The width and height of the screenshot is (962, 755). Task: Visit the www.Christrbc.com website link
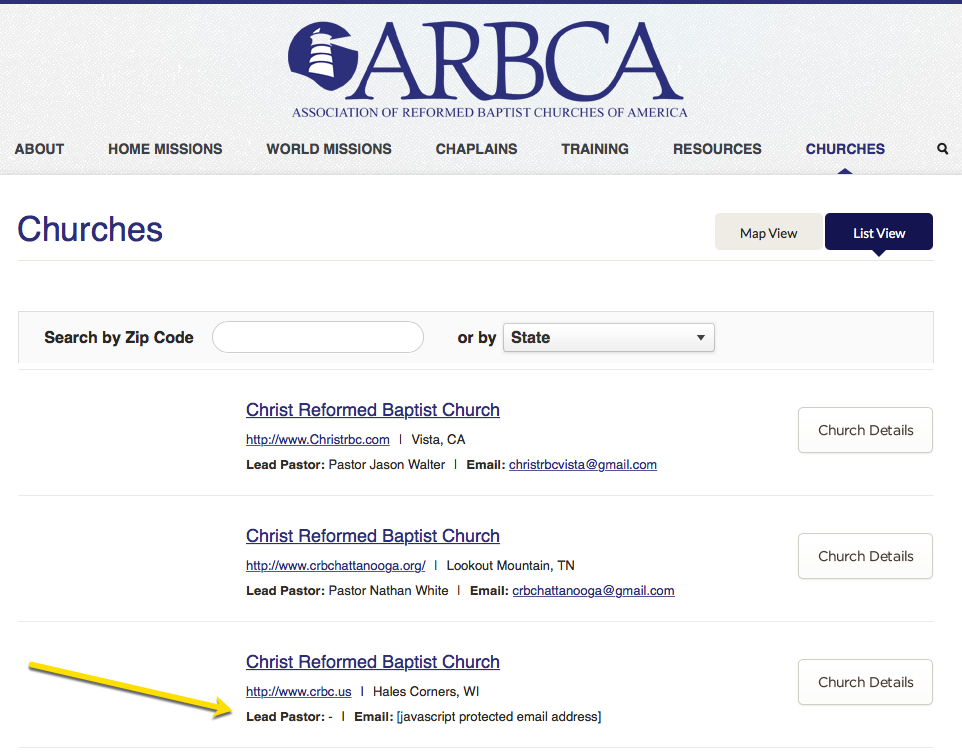(x=317, y=440)
